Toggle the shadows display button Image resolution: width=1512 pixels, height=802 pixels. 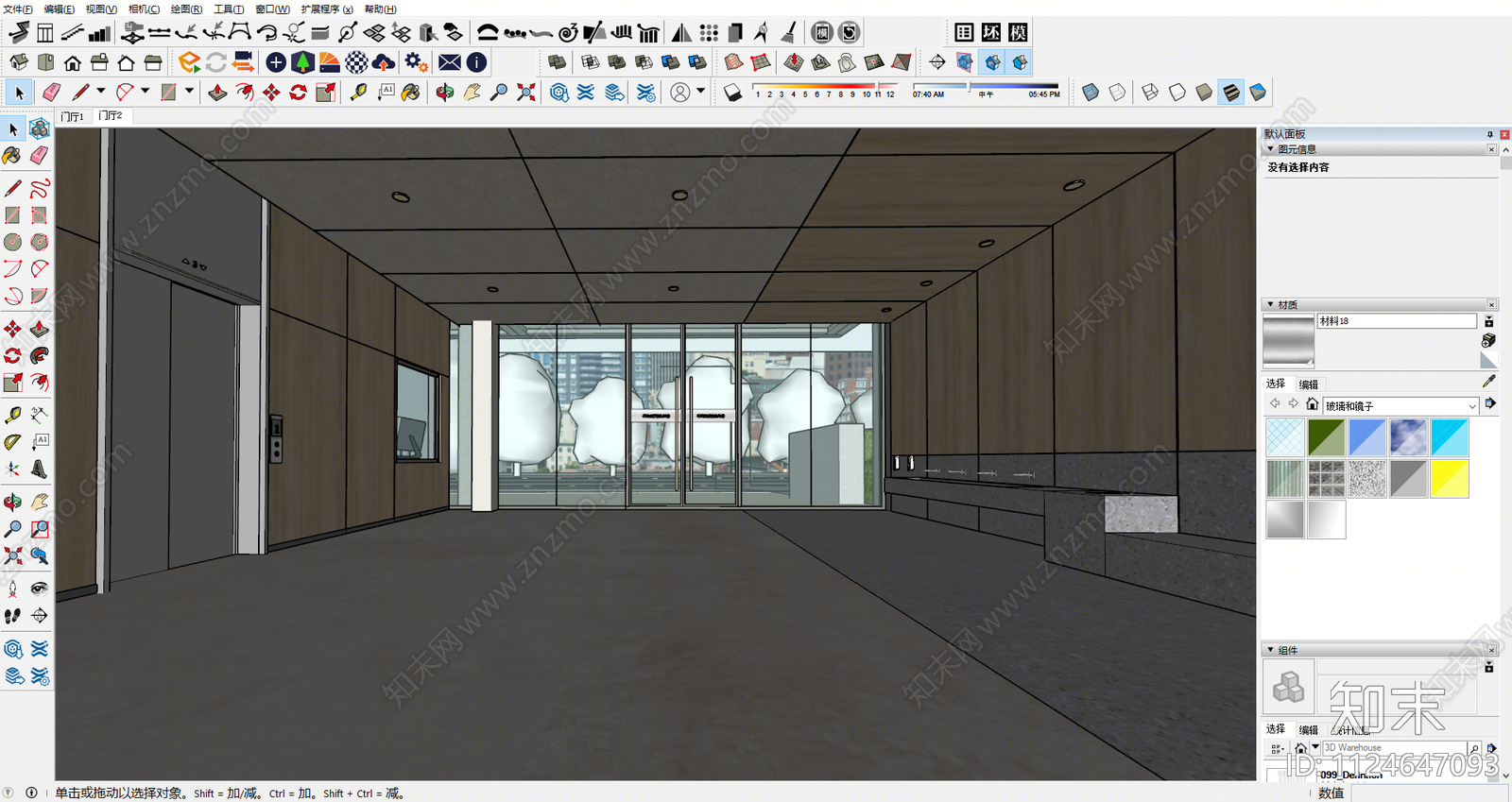(732, 93)
